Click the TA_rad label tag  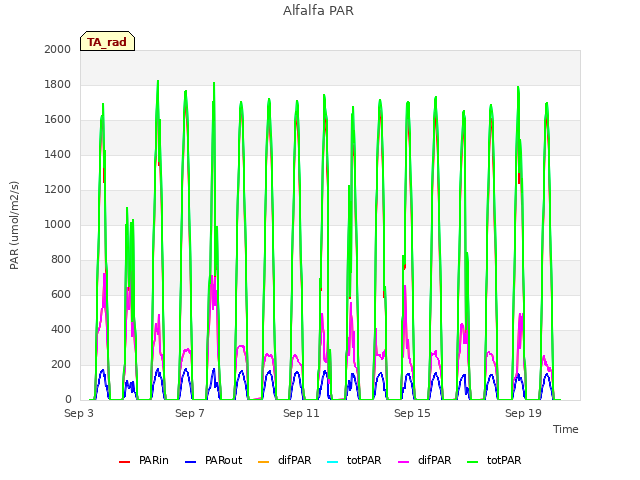tap(107, 41)
